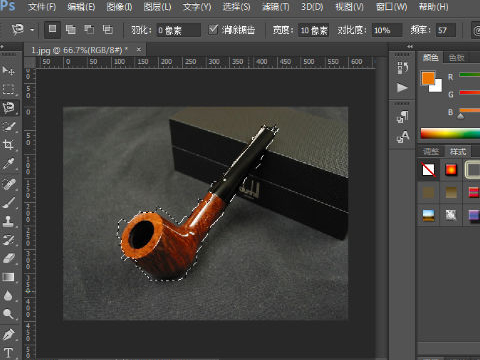This screenshot has width=480, height=360.
Task: Select the Eraser tool
Action: [x=8, y=258]
